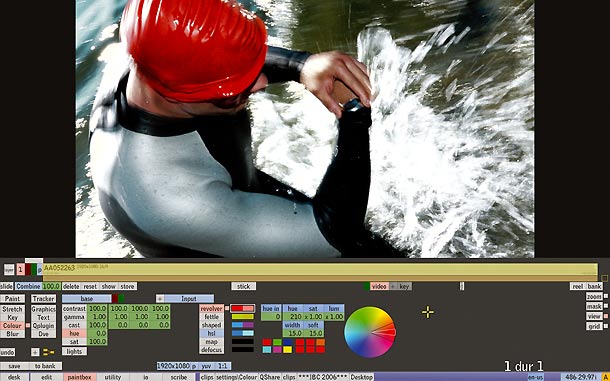Toggle the zoom checkbox

click(606, 296)
